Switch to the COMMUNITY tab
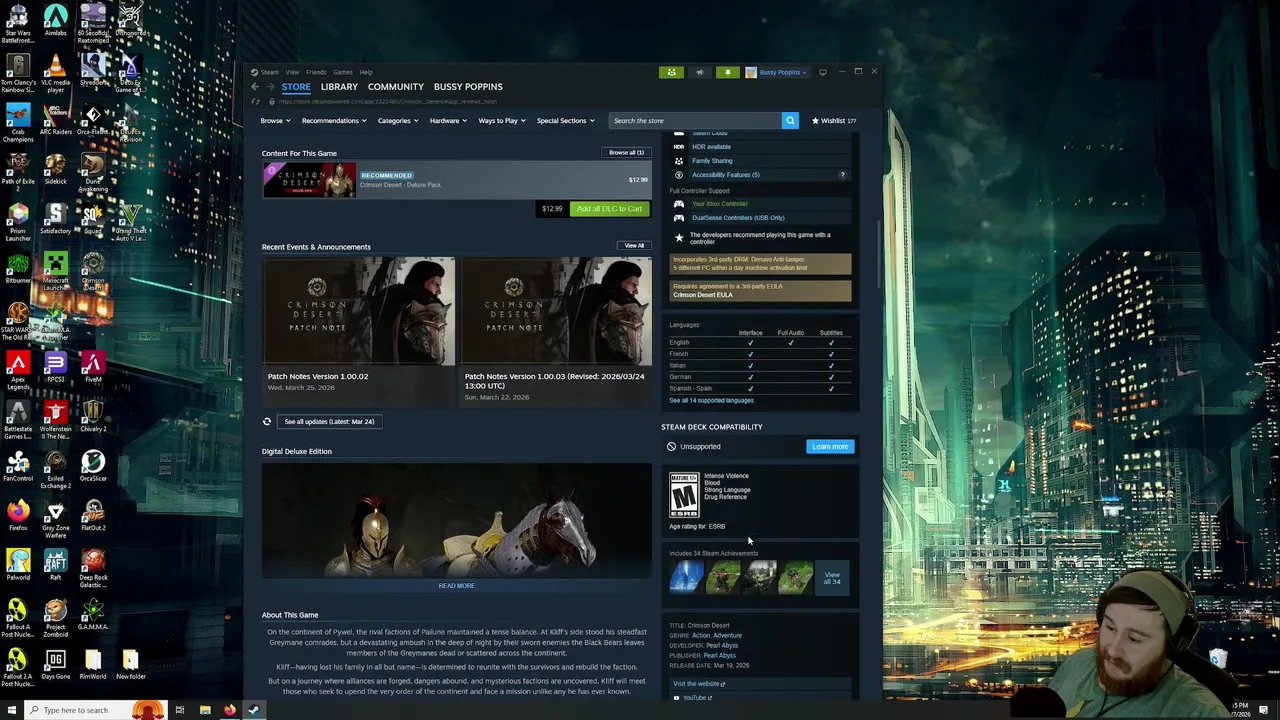The width and height of the screenshot is (1280, 720). pyautogui.click(x=395, y=87)
